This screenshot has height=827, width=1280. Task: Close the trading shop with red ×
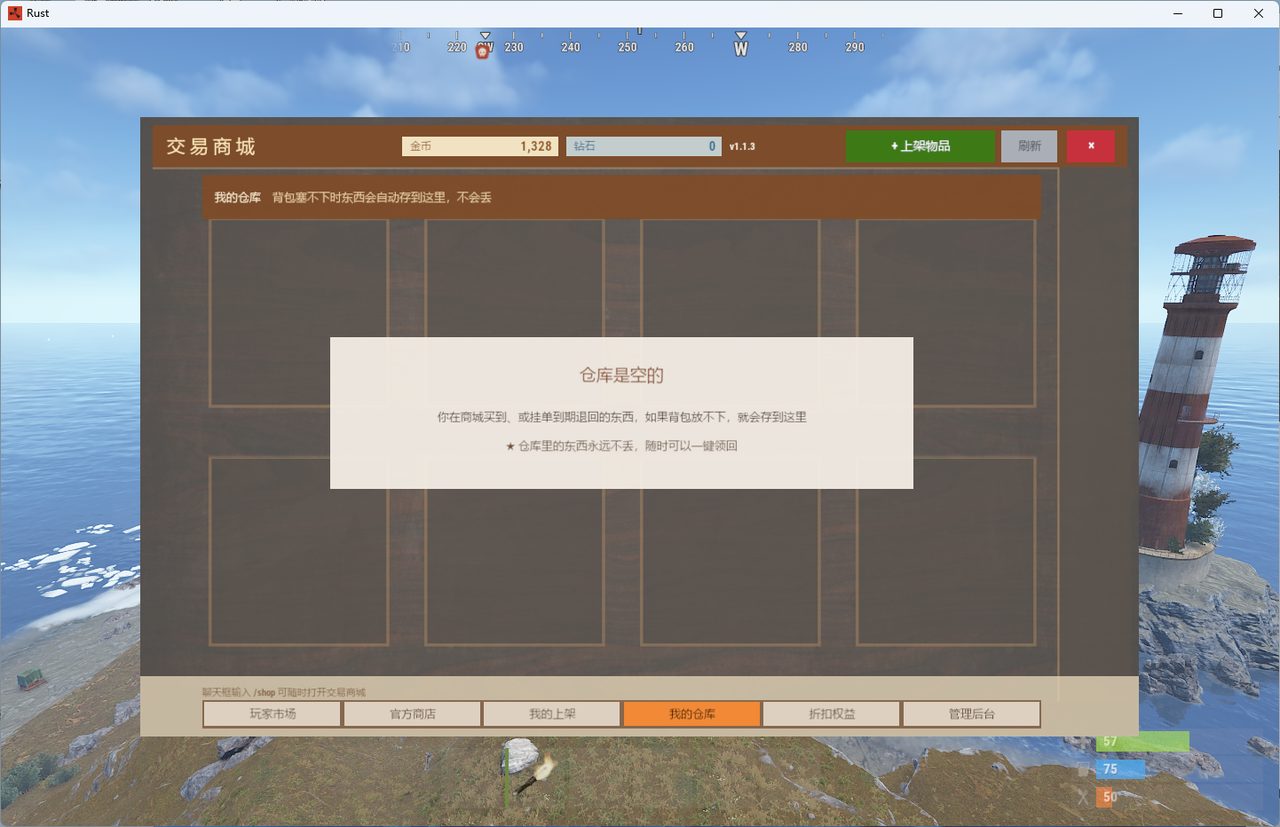(x=1091, y=146)
